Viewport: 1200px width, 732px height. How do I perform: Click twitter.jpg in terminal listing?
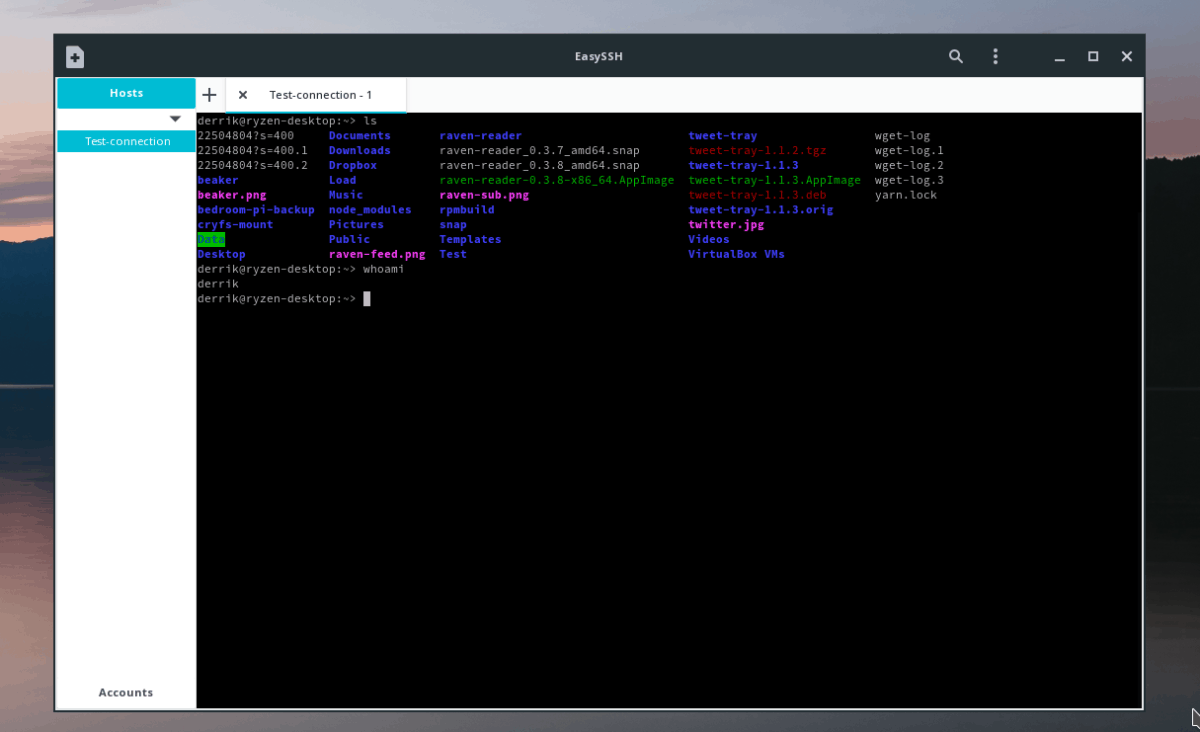(726, 225)
